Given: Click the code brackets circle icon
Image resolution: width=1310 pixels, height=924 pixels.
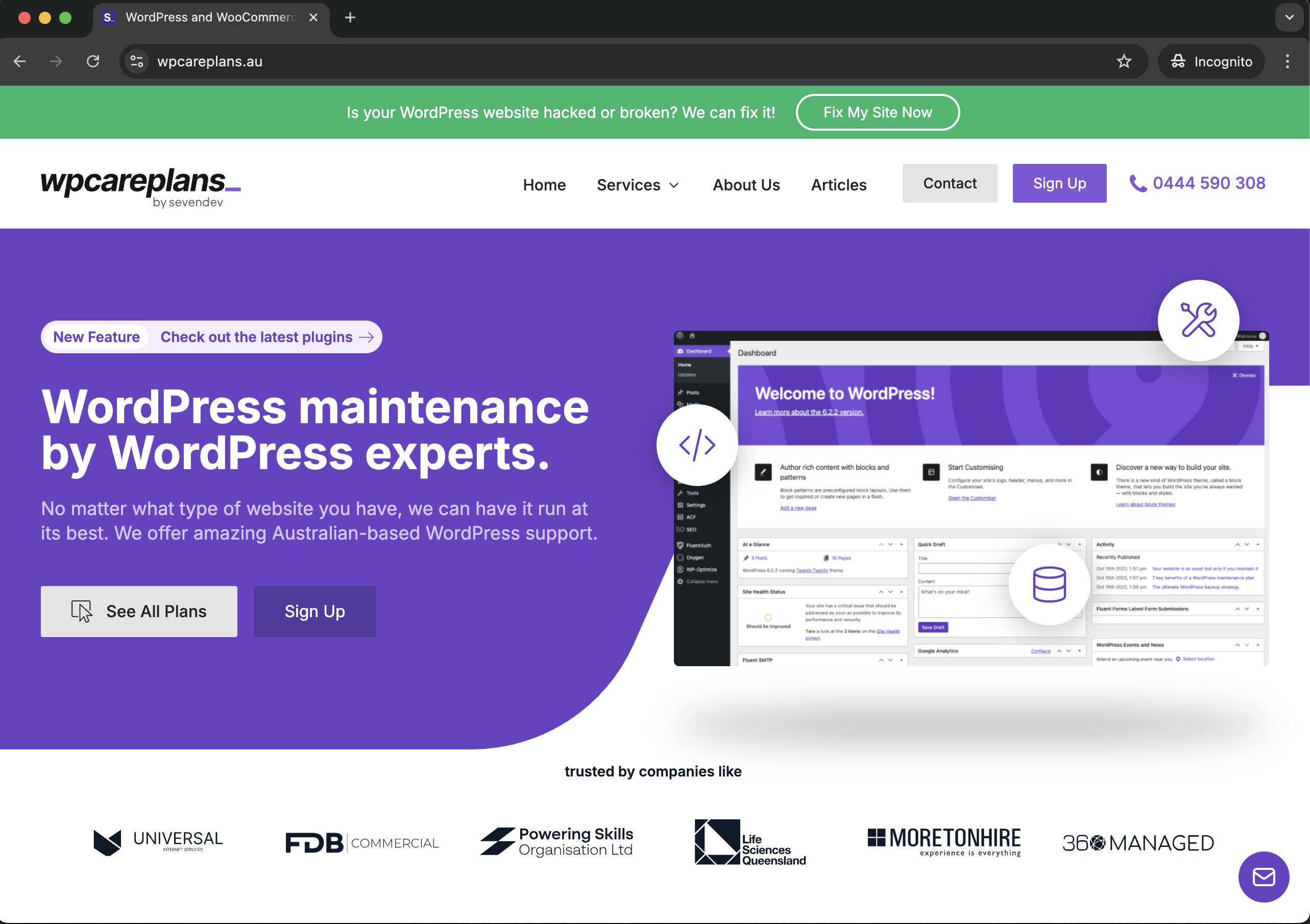Looking at the screenshot, I should pyautogui.click(x=697, y=445).
